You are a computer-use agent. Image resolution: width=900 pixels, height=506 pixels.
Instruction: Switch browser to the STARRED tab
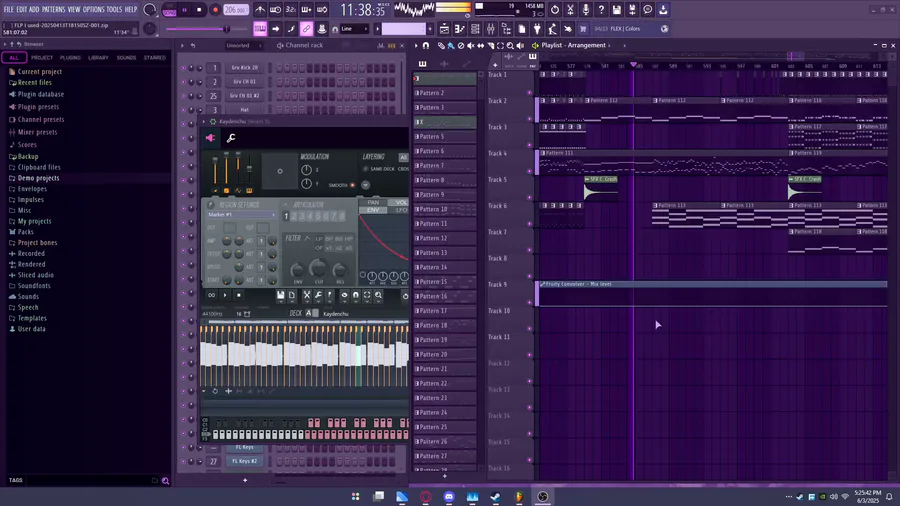click(154, 58)
